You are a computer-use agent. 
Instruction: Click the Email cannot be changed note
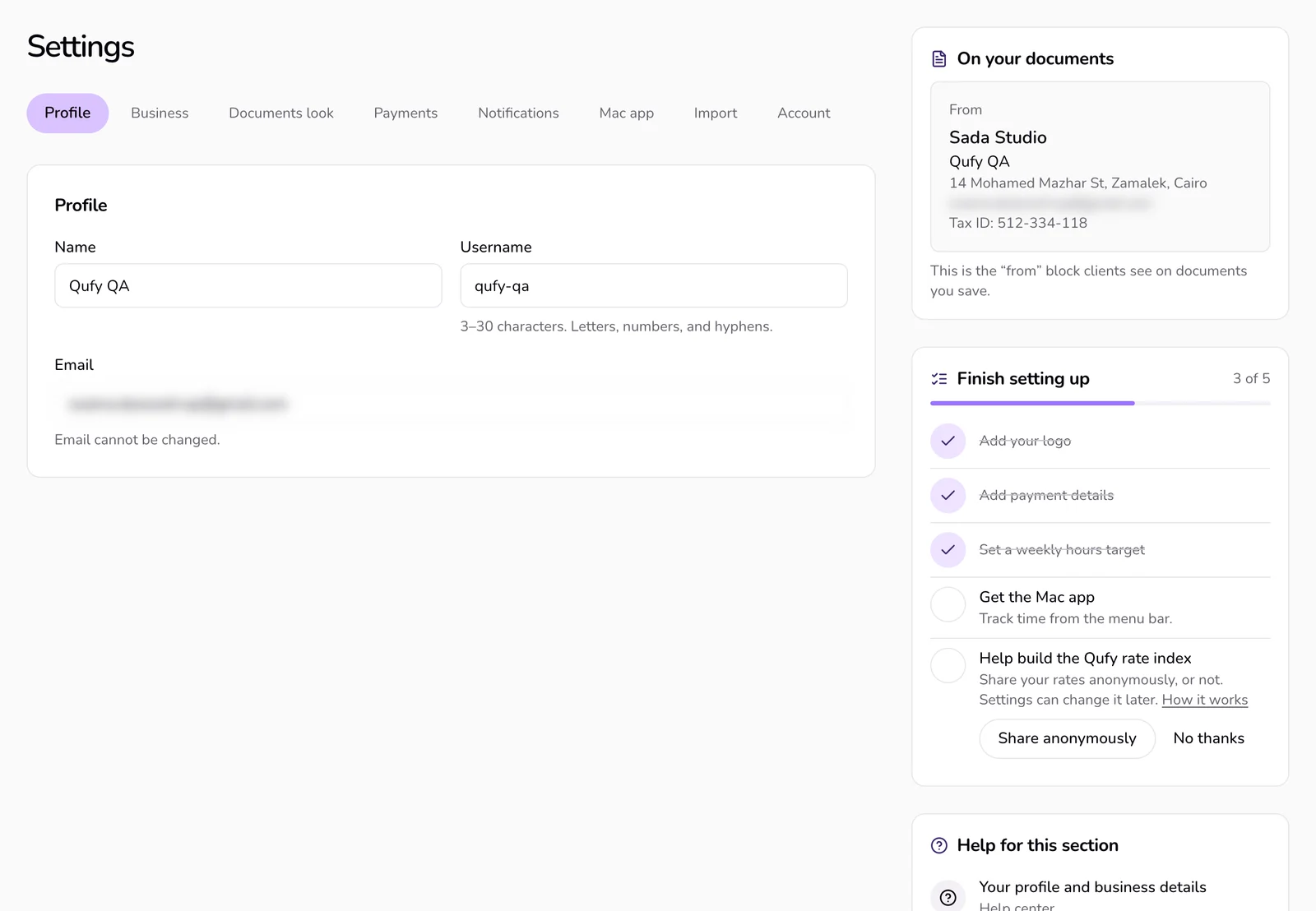pyautogui.click(x=137, y=440)
